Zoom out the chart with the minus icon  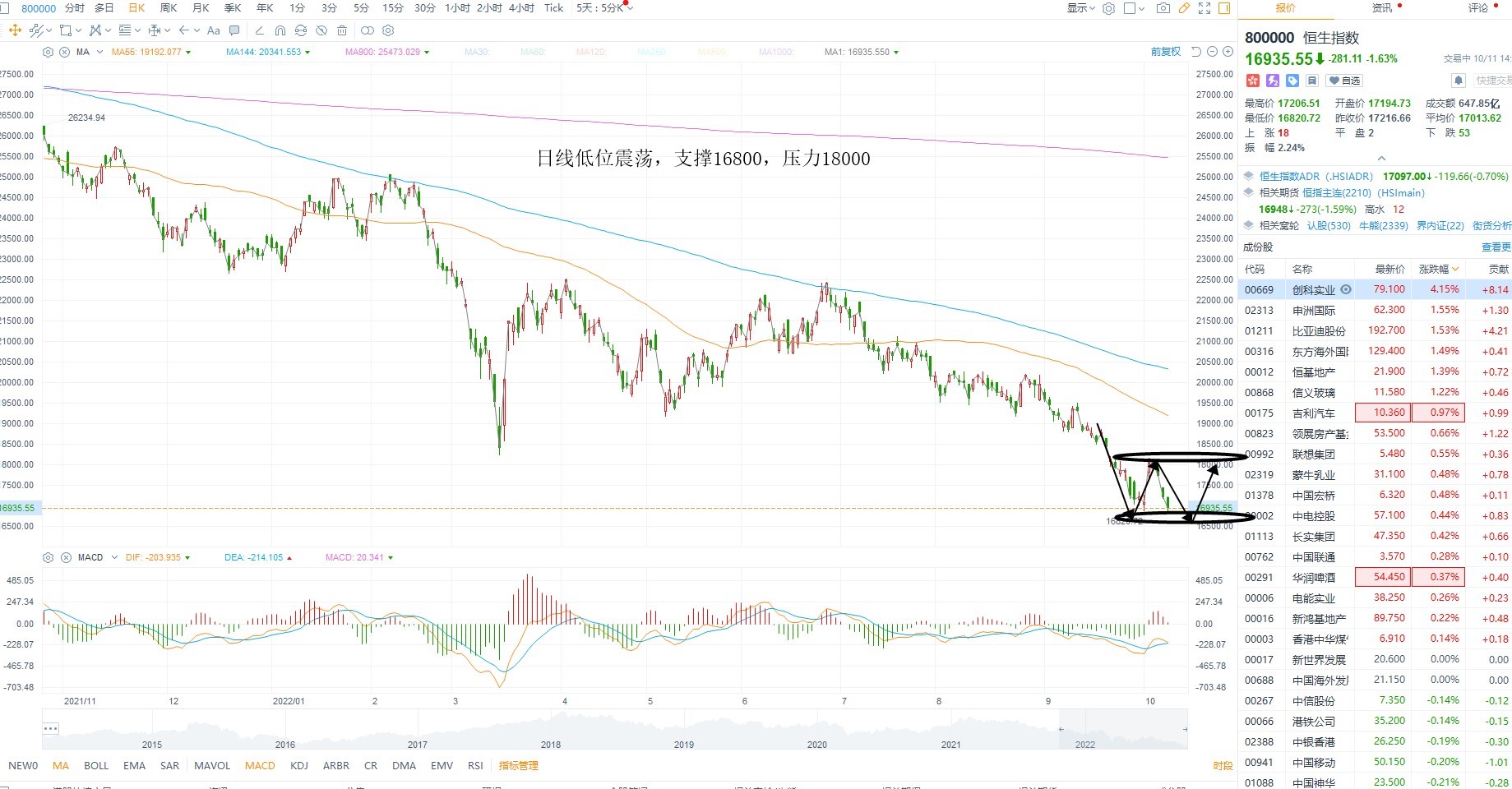[1212, 52]
